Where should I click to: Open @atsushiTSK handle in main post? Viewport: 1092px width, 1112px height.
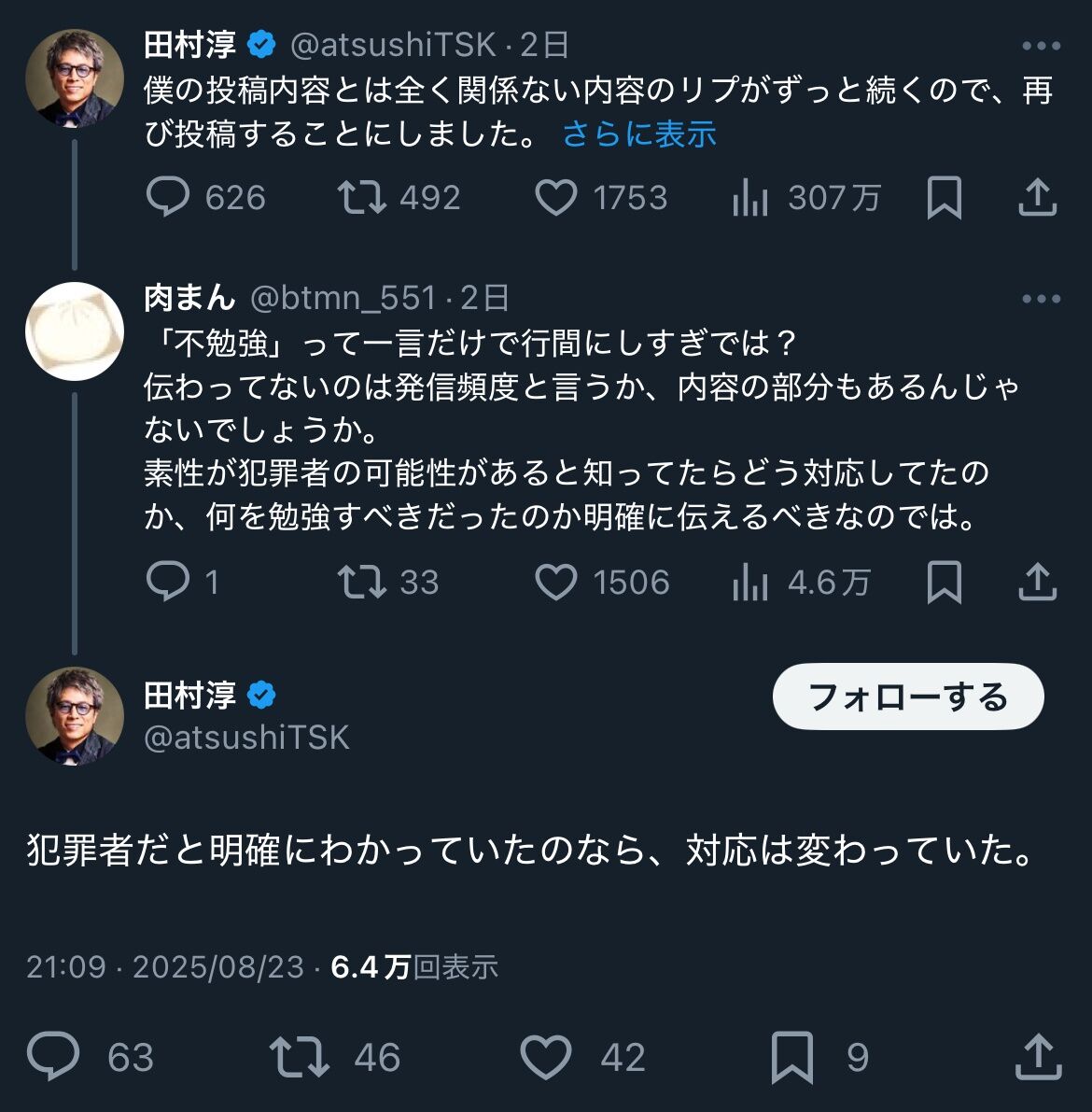pyautogui.click(x=247, y=738)
